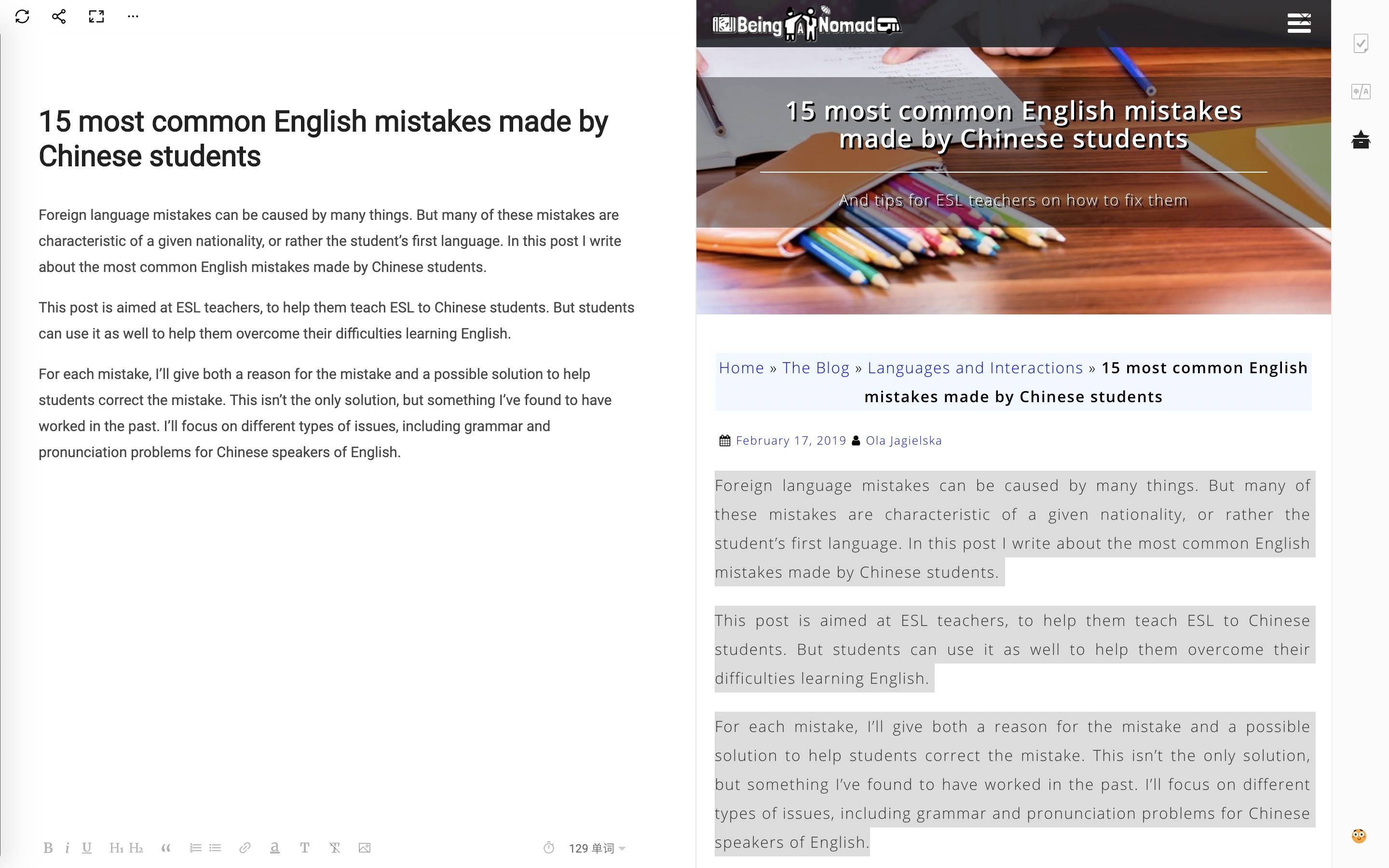
Task: Open the more options menu ellipsis
Action: (133, 17)
